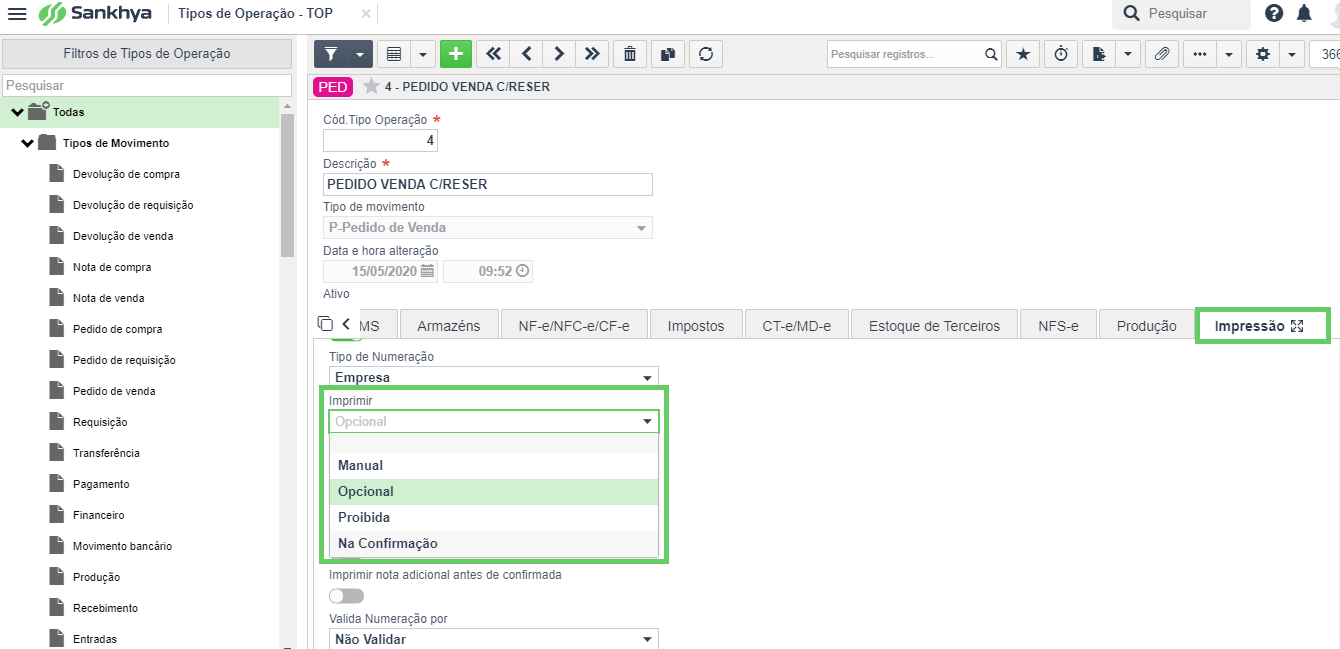1340x649 pixels.
Task: Open the Tipo de Numeração dropdown
Action: 494,377
